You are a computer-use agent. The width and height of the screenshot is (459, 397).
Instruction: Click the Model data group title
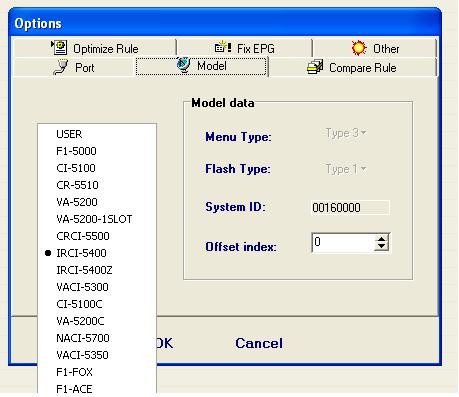223,103
